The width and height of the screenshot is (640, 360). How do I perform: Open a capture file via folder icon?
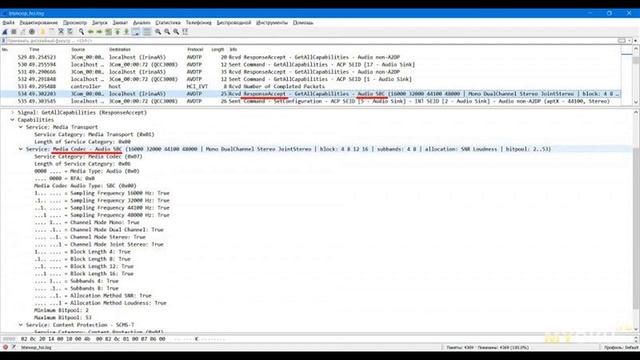[42, 32]
